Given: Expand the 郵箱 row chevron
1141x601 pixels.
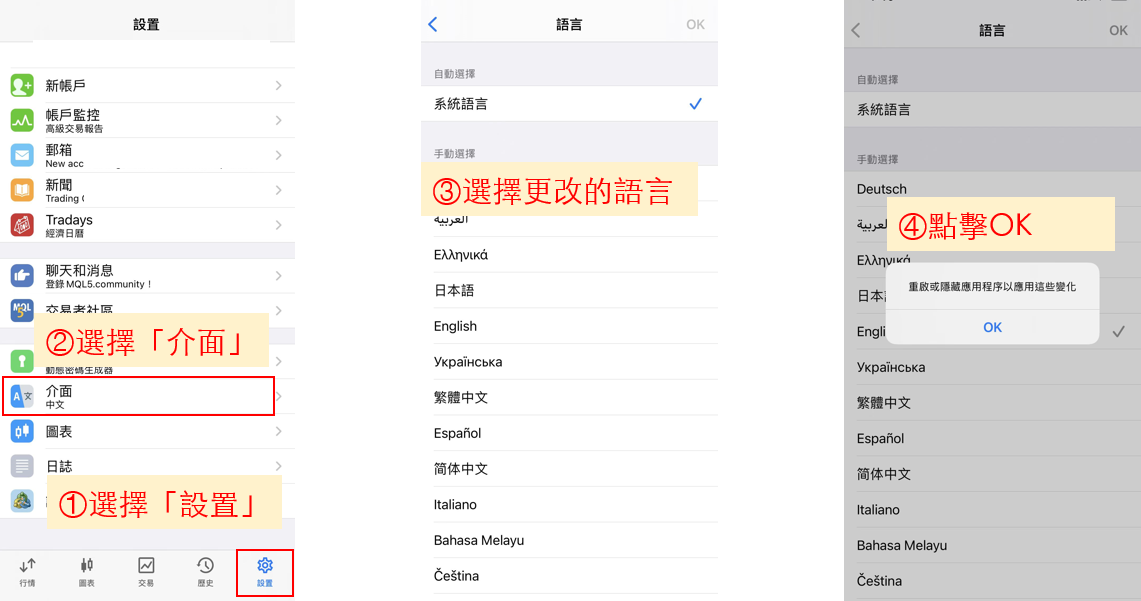Looking at the screenshot, I should point(279,155).
